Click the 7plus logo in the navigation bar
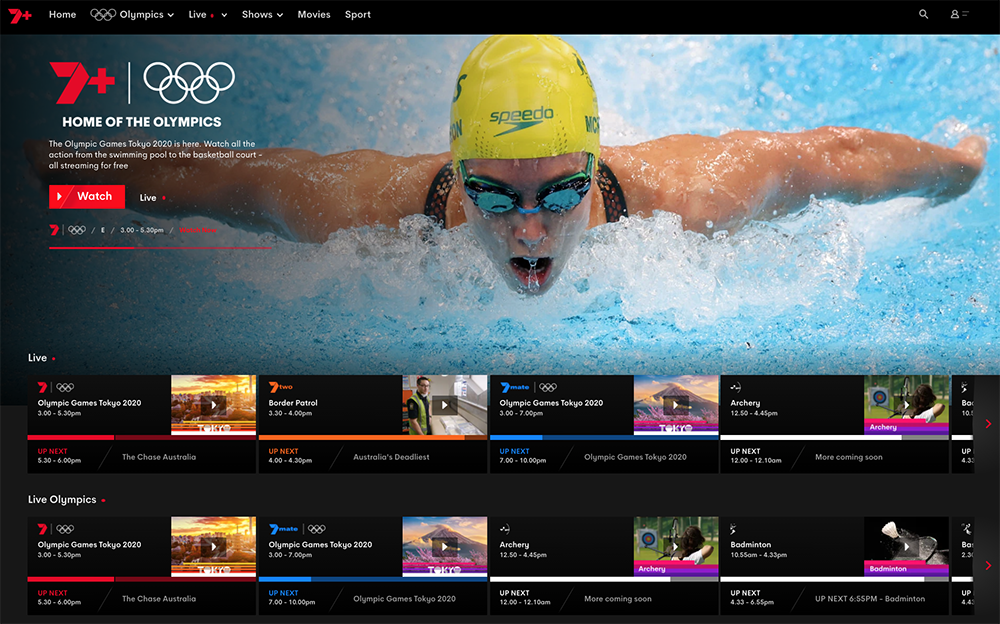The width and height of the screenshot is (1000, 624). (x=21, y=15)
